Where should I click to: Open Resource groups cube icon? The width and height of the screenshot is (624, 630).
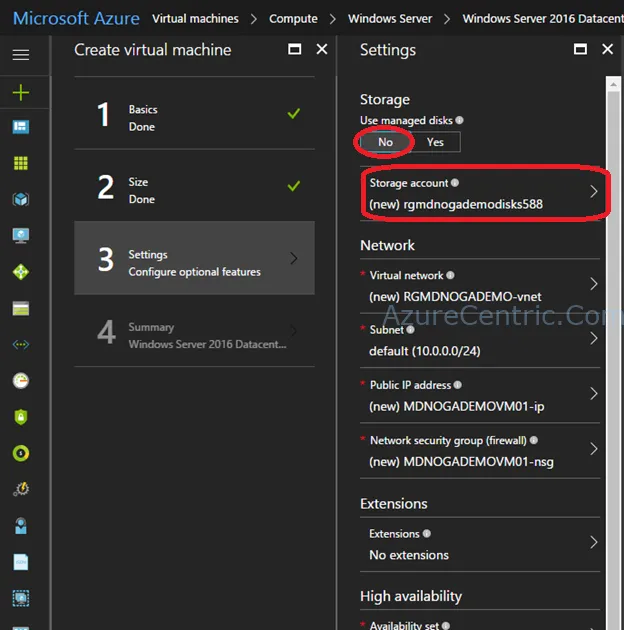tap(21, 199)
